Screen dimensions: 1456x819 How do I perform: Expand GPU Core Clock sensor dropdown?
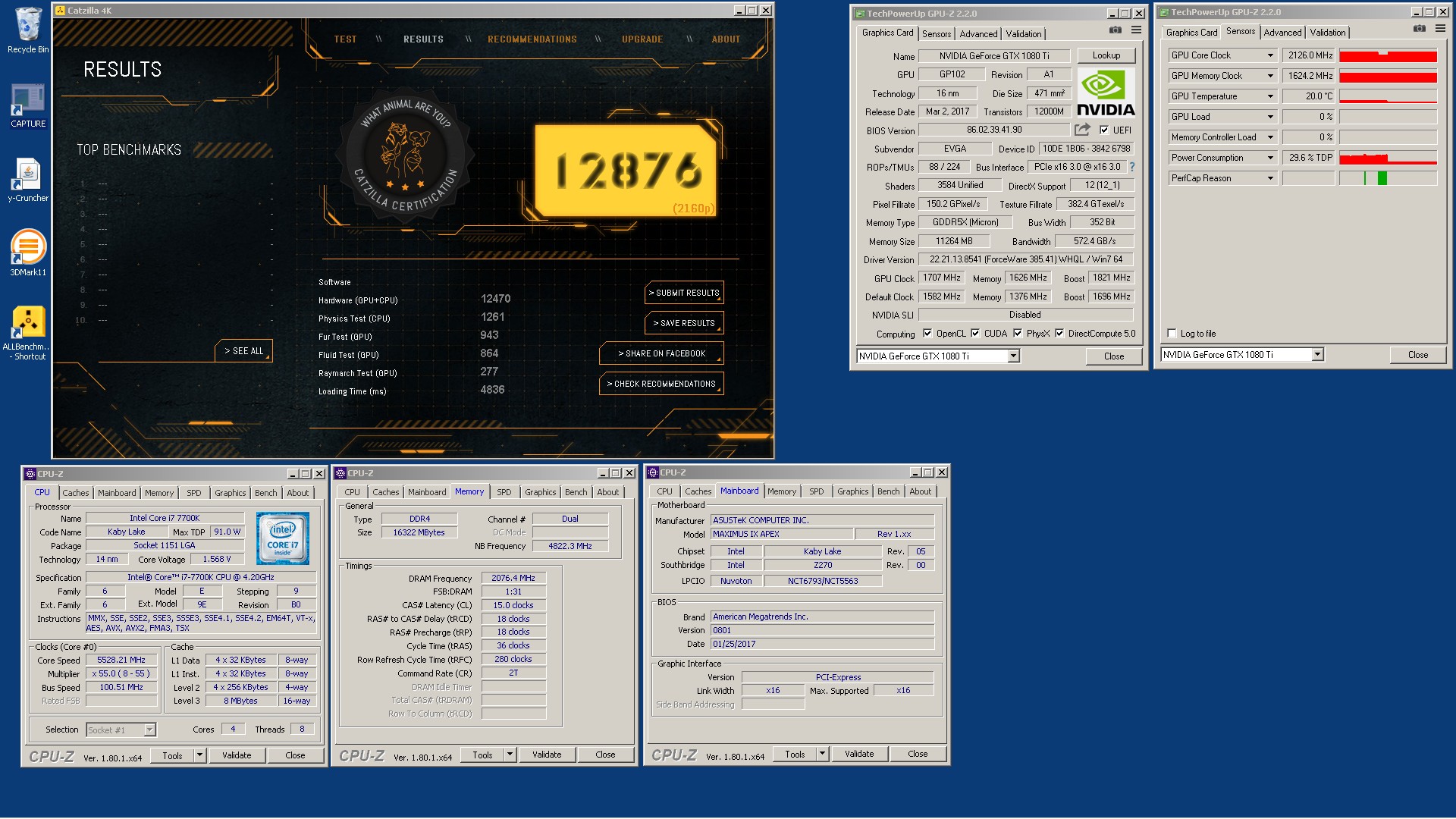click(1270, 55)
